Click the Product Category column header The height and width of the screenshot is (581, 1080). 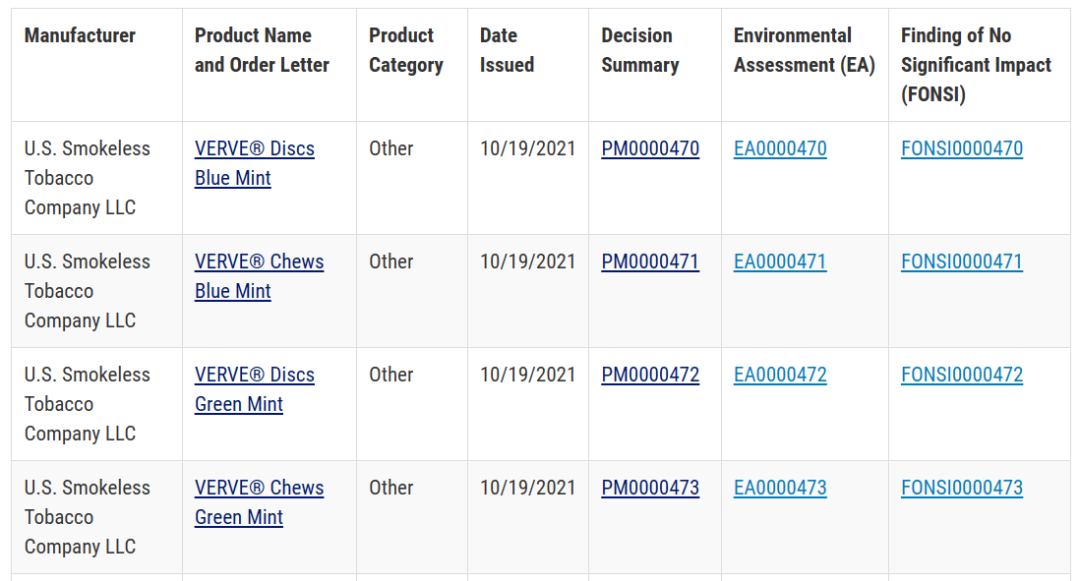click(x=406, y=50)
